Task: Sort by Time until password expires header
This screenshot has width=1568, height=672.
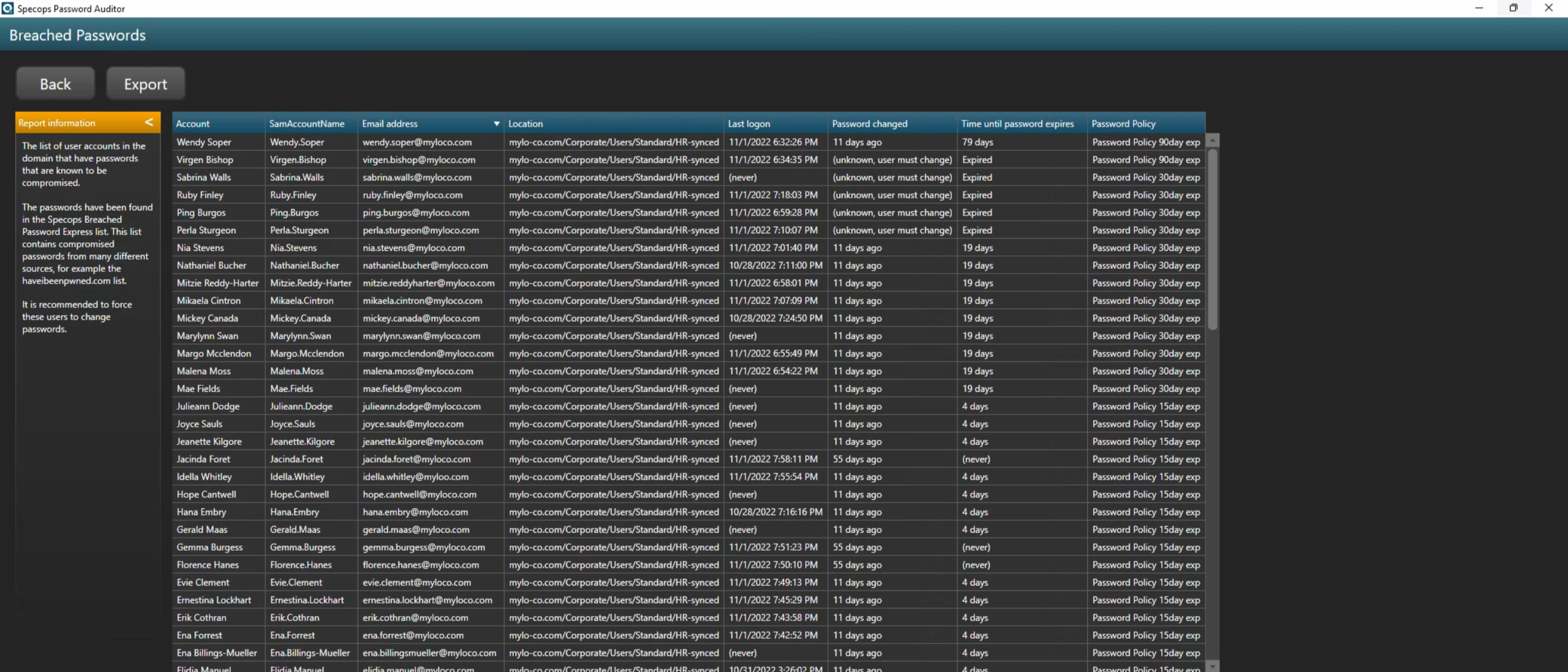Action: (1022, 124)
